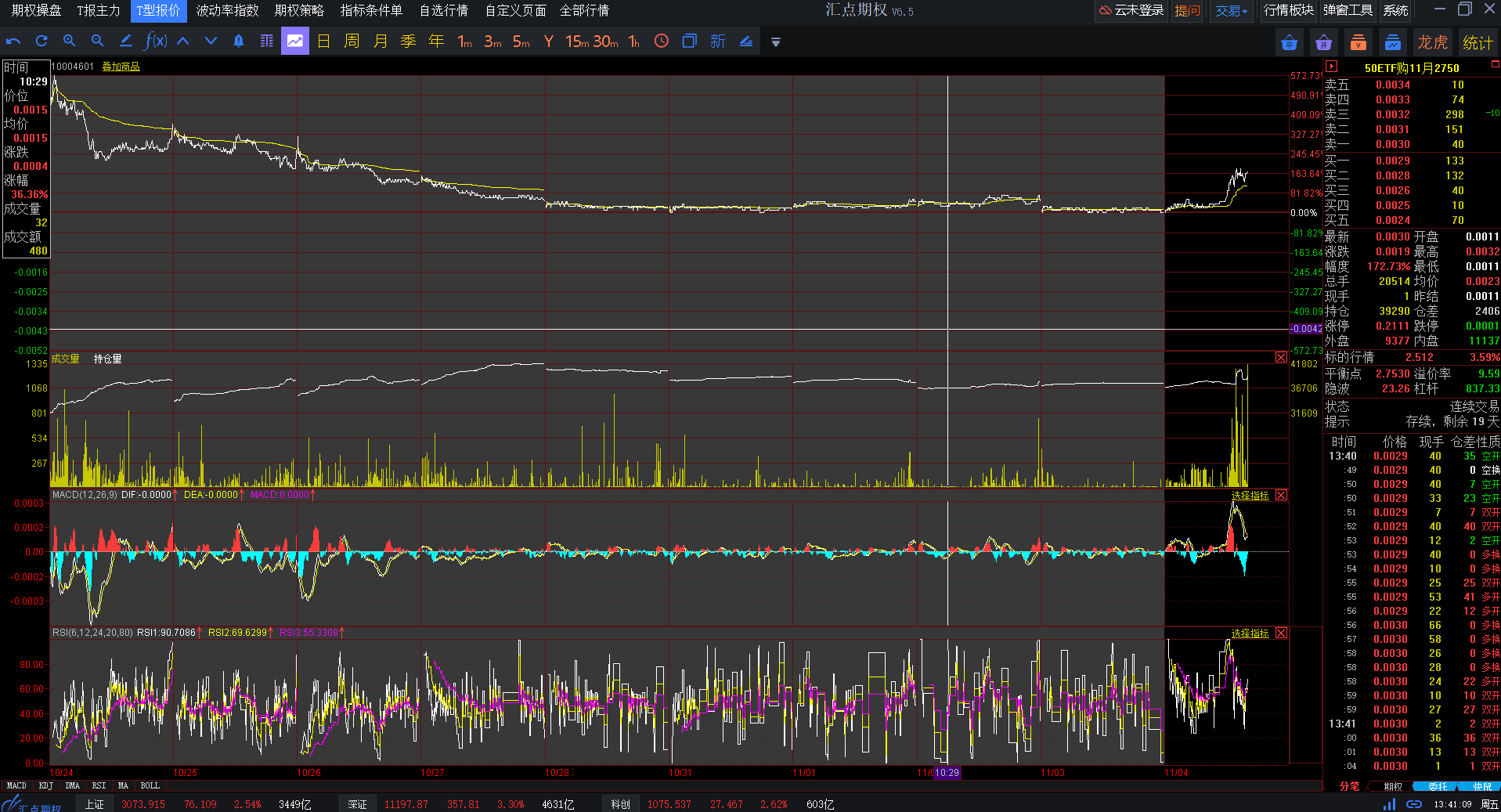Click the up chevron icon in the toolbar

coord(182,42)
